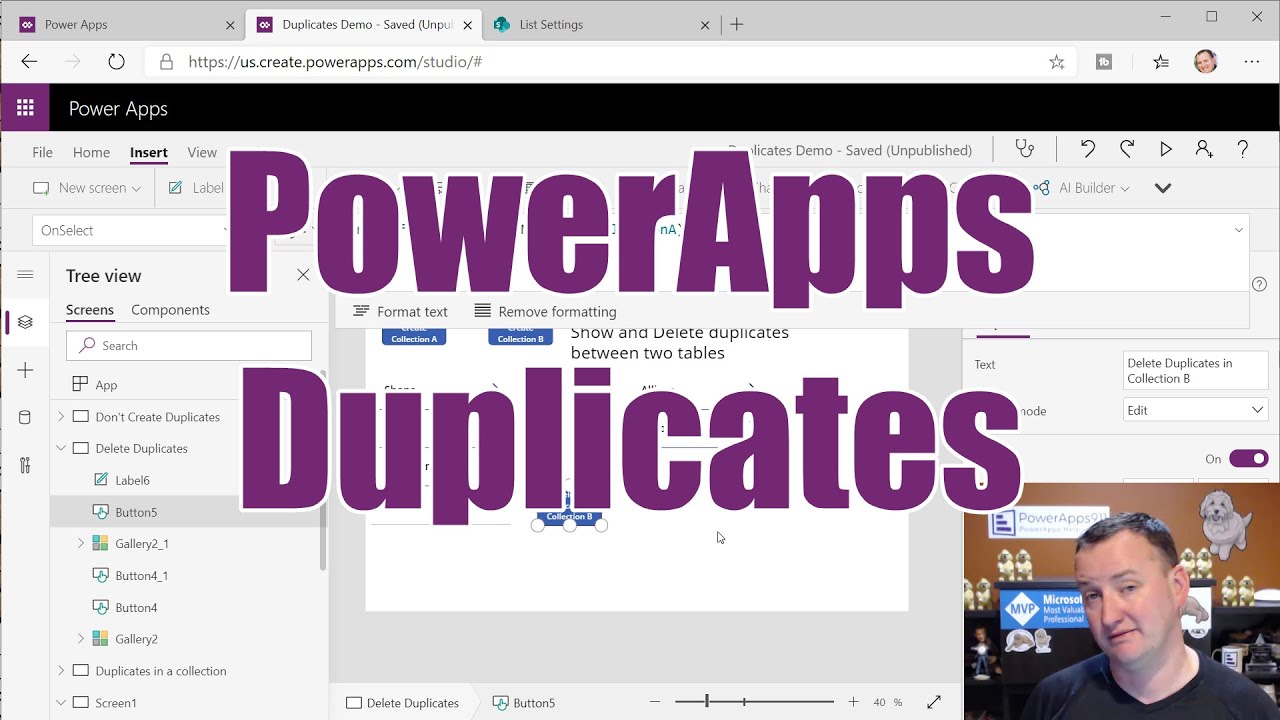Collapse the Screen1 node
This screenshot has height=720, width=1280.
(x=61, y=702)
